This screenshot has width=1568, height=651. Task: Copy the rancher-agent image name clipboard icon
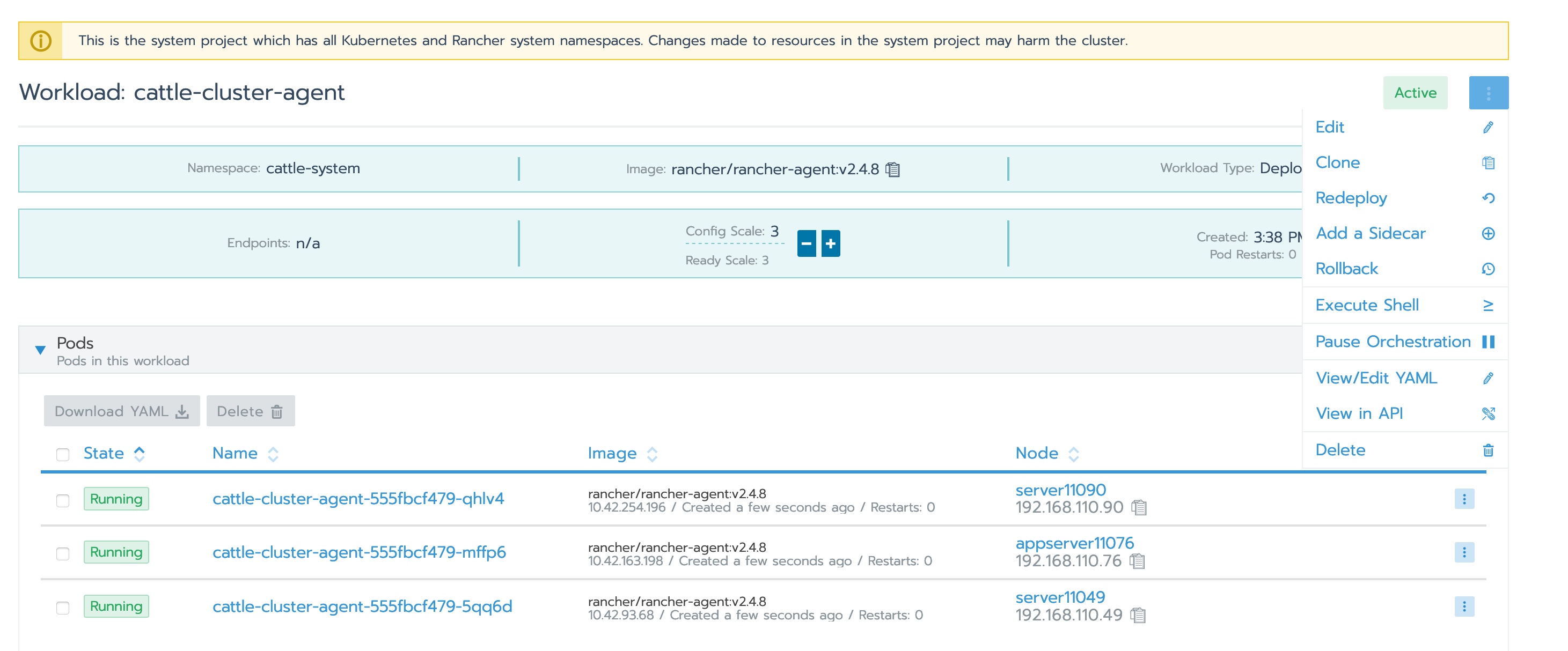pos(892,169)
